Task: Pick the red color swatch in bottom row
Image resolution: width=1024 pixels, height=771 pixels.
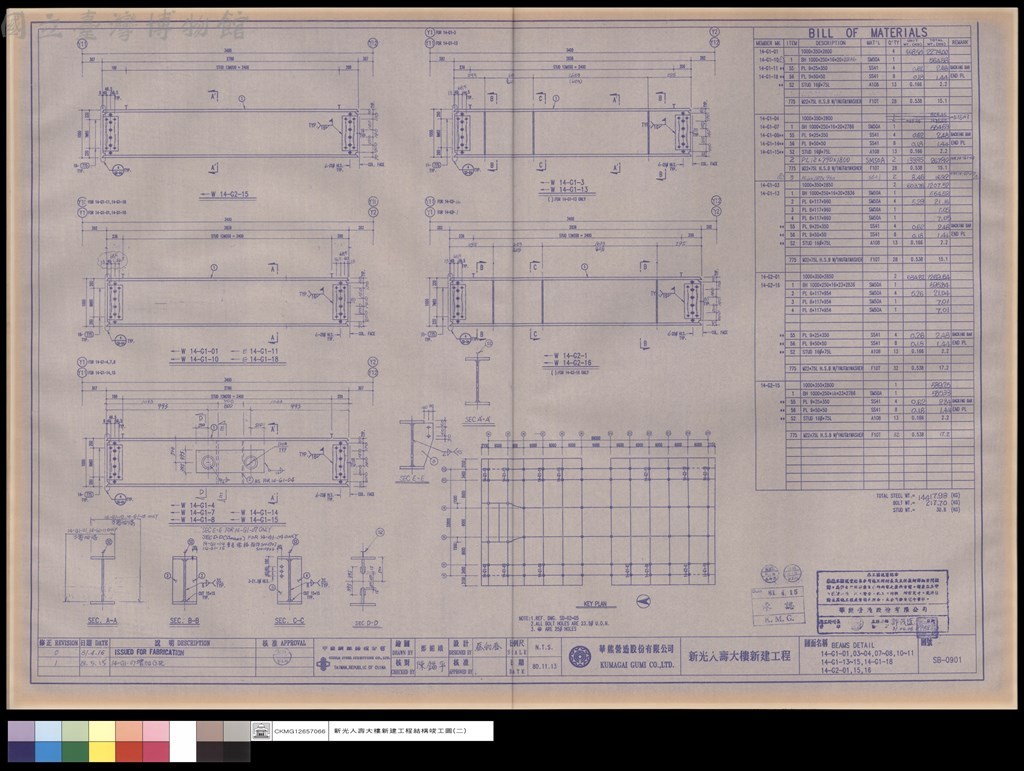Action: pos(129,751)
